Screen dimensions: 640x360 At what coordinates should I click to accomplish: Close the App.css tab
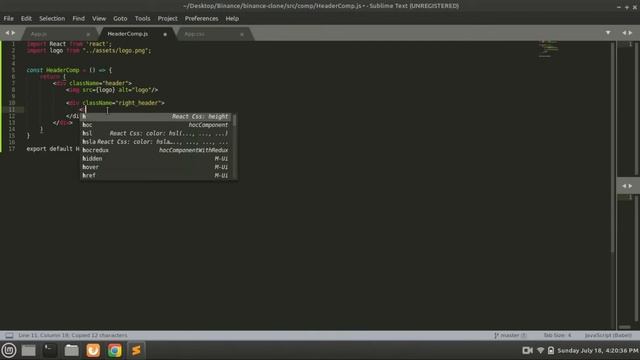(x=242, y=34)
